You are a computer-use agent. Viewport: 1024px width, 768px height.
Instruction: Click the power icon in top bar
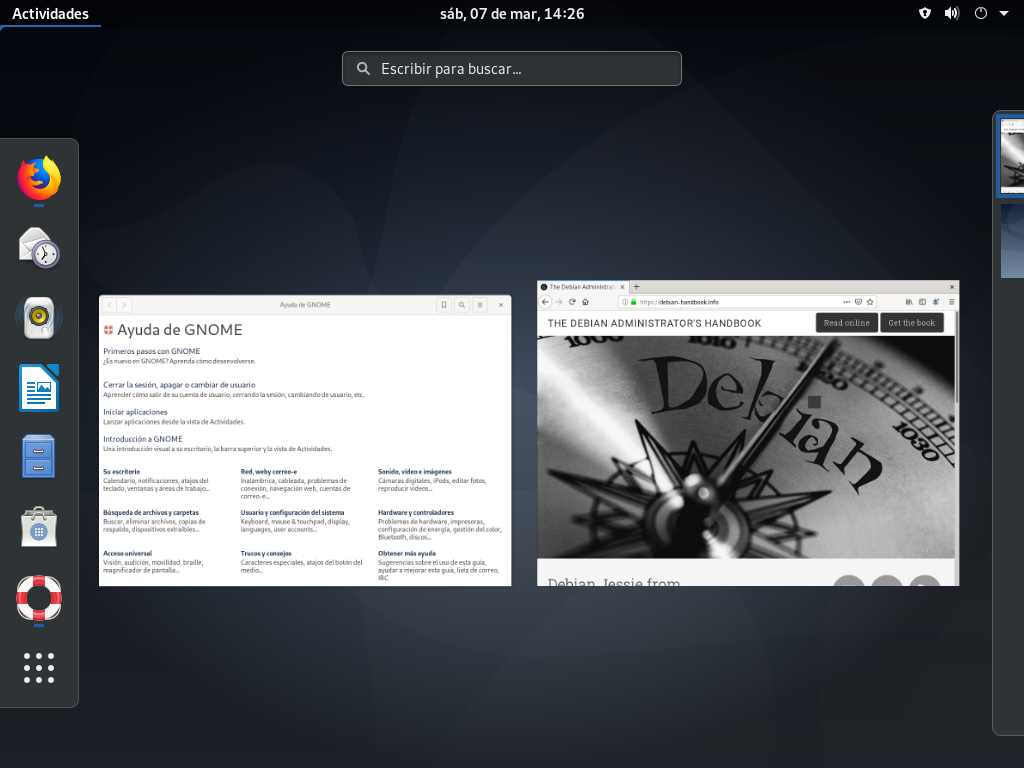[980, 14]
